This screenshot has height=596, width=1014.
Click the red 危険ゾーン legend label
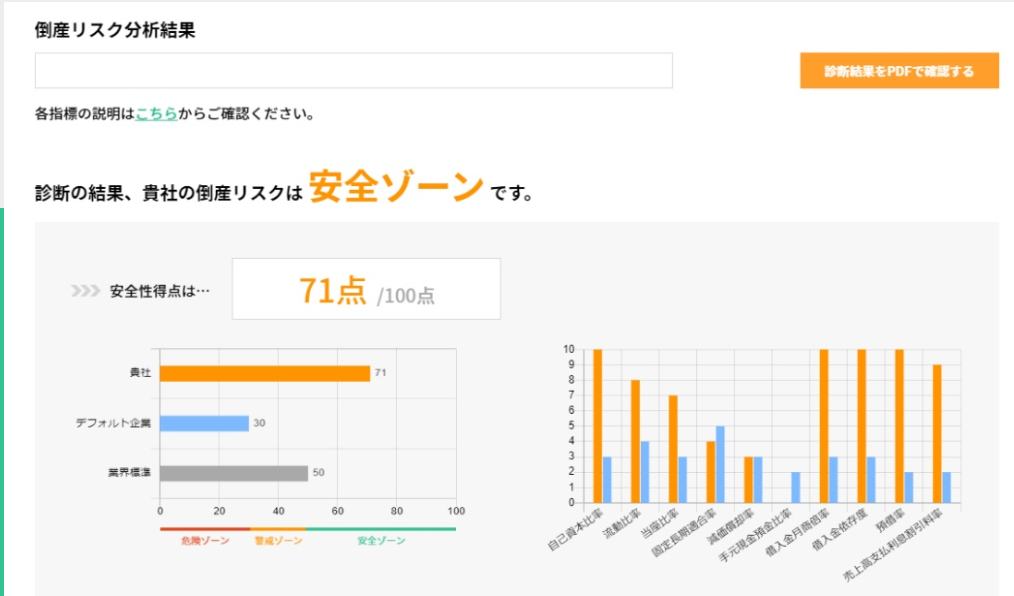point(204,541)
